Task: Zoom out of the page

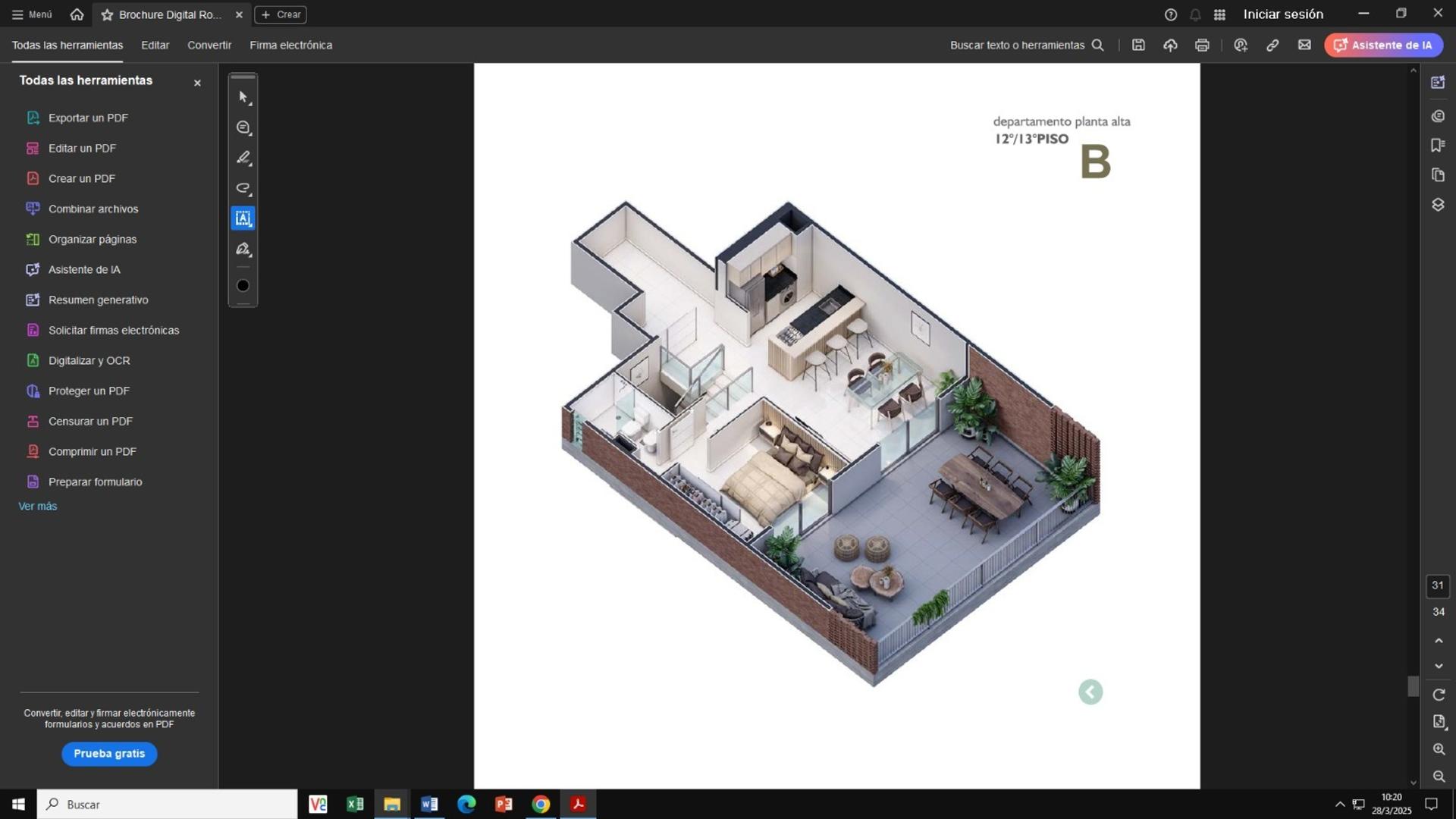Action: pos(1439,777)
